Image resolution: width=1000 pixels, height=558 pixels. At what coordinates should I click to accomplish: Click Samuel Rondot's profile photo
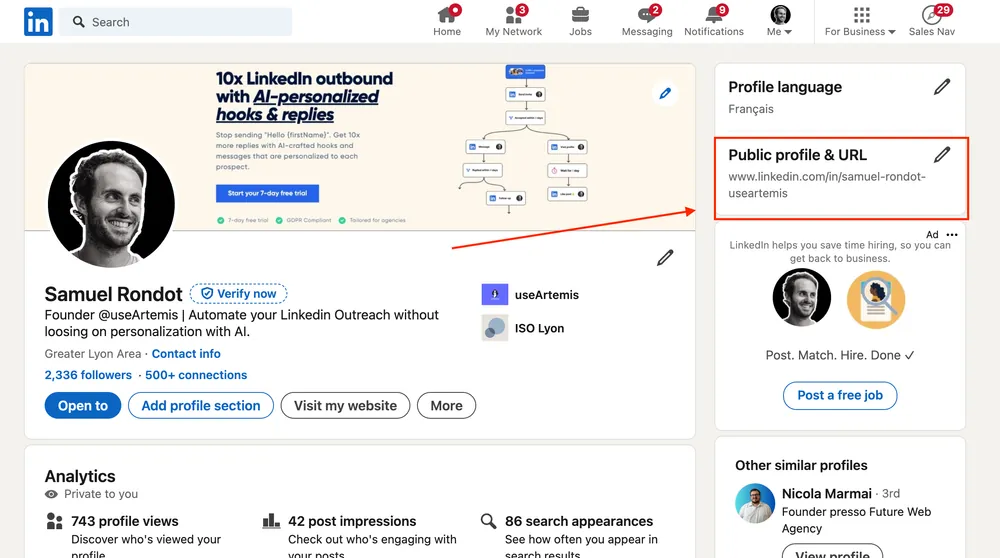[111, 204]
